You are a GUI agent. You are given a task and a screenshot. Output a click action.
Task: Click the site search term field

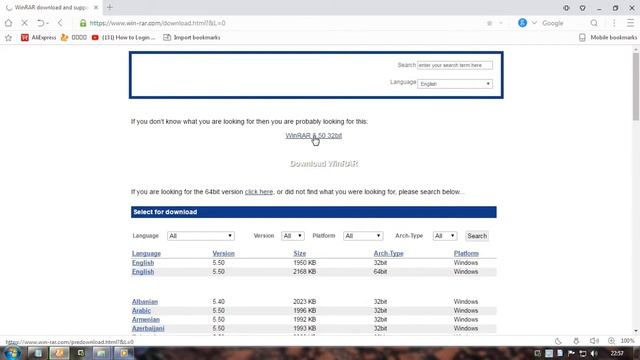455,65
